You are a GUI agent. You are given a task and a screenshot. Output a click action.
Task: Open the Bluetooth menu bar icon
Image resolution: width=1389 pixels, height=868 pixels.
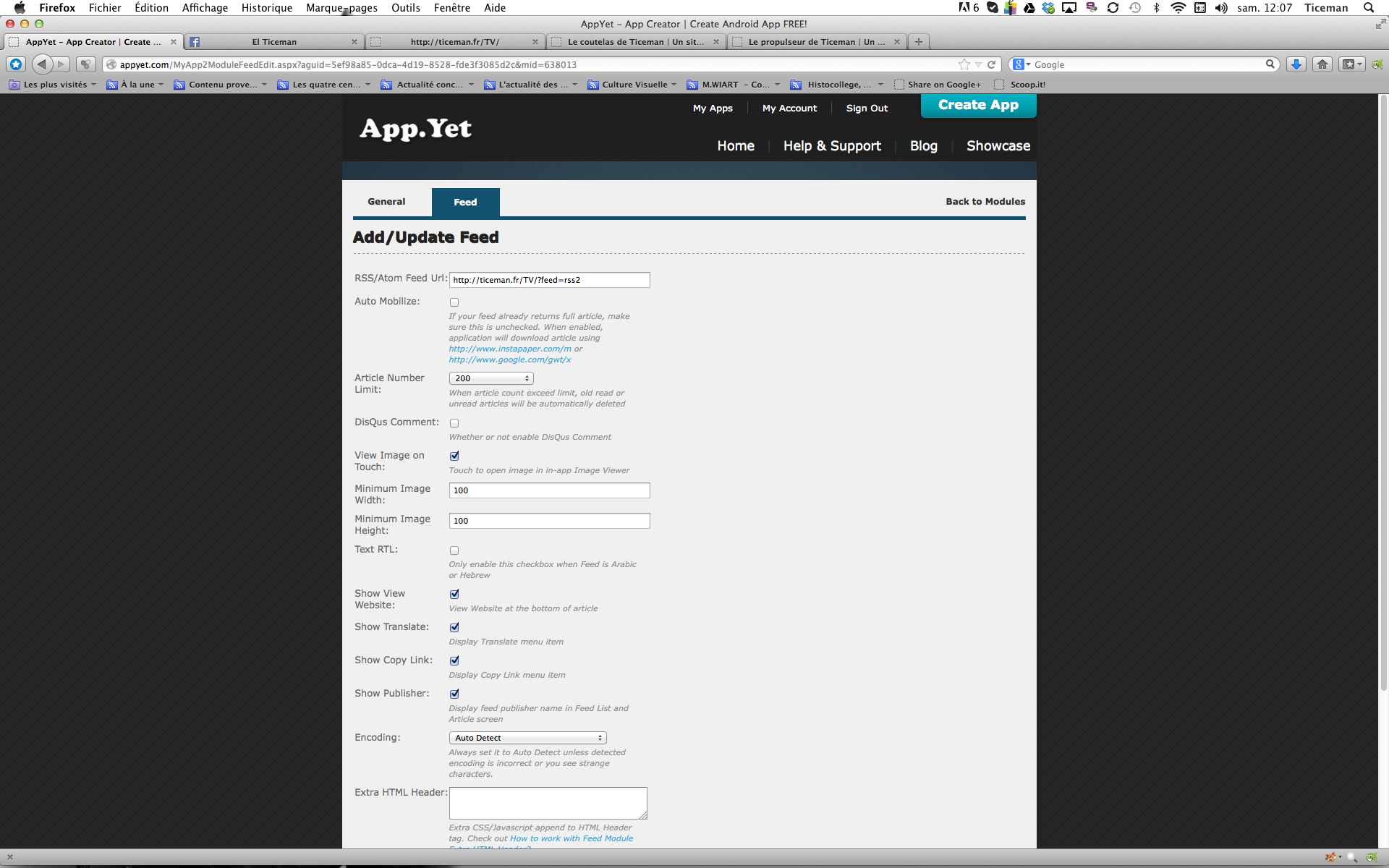pyautogui.click(x=1157, y=8)
